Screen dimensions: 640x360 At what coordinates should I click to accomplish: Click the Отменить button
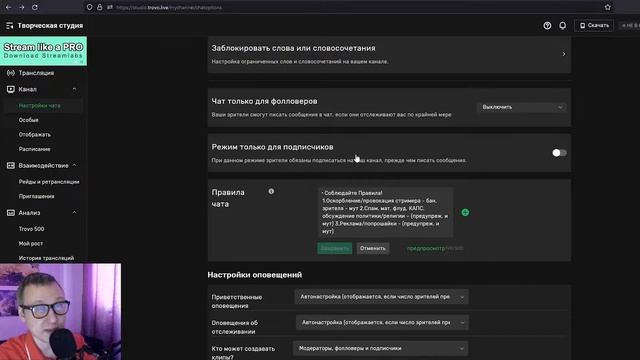373,248
